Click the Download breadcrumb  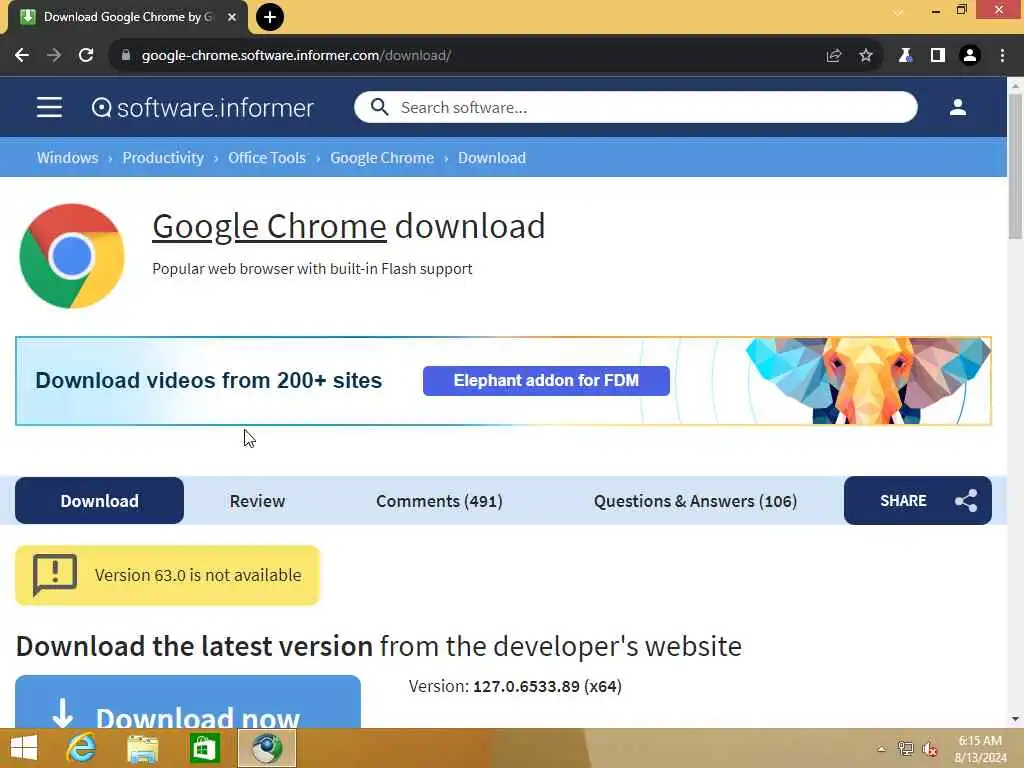(492, 158)
